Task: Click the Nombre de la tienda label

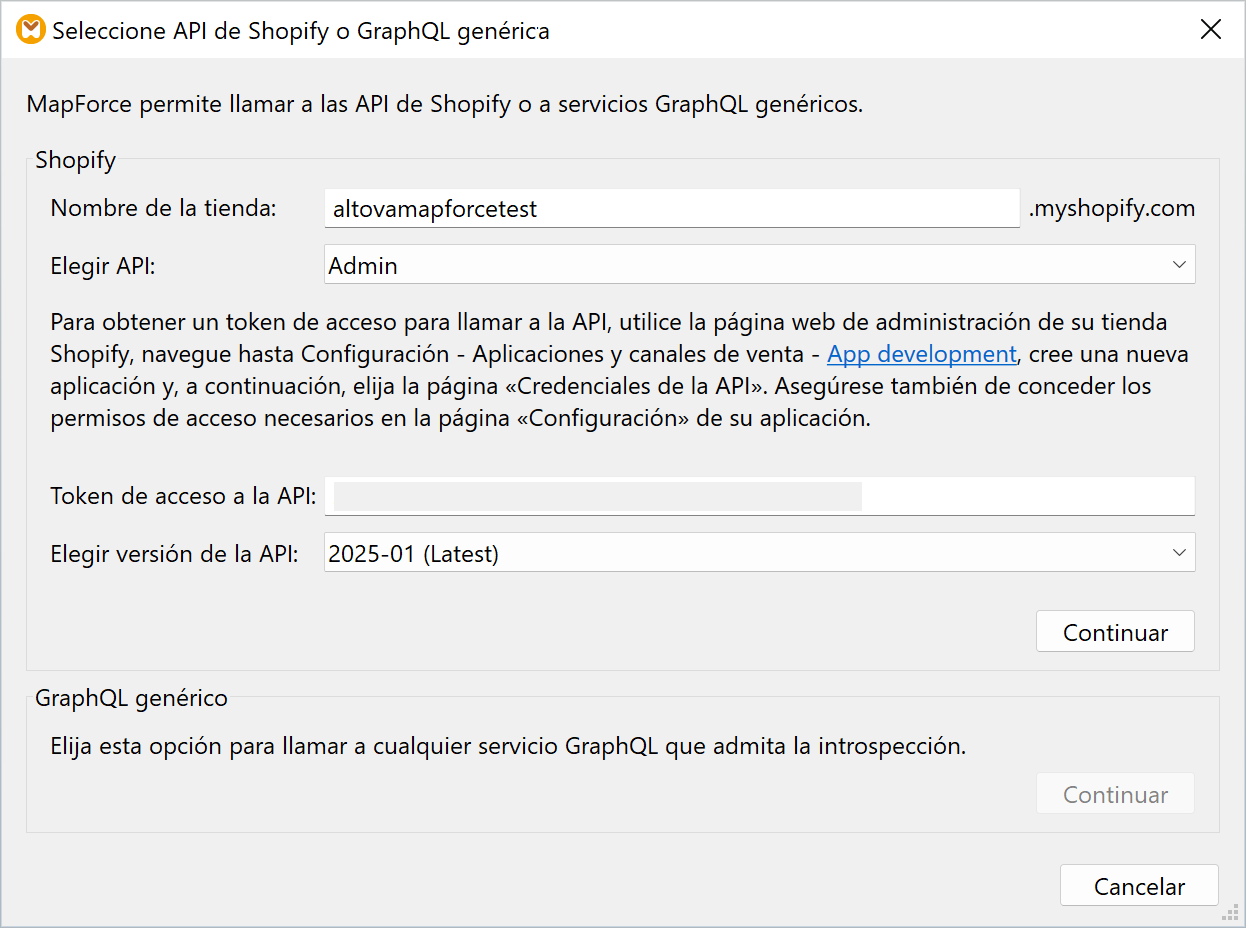Action: (x=163, y=208)
